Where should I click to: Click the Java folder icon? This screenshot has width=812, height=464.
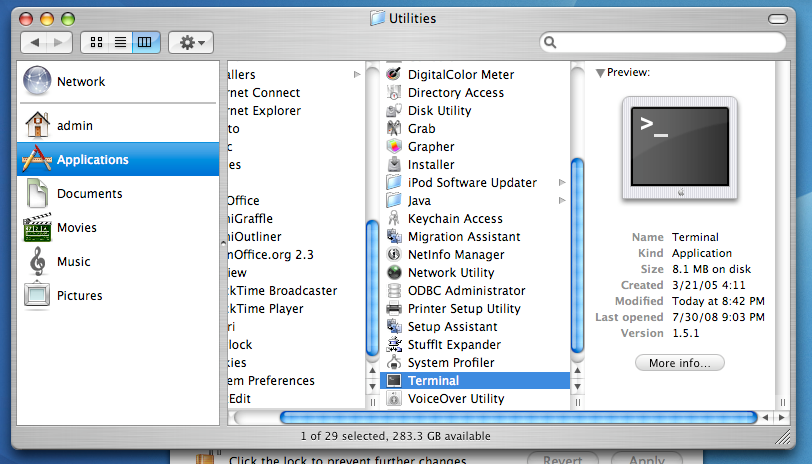tap(394, 200)
